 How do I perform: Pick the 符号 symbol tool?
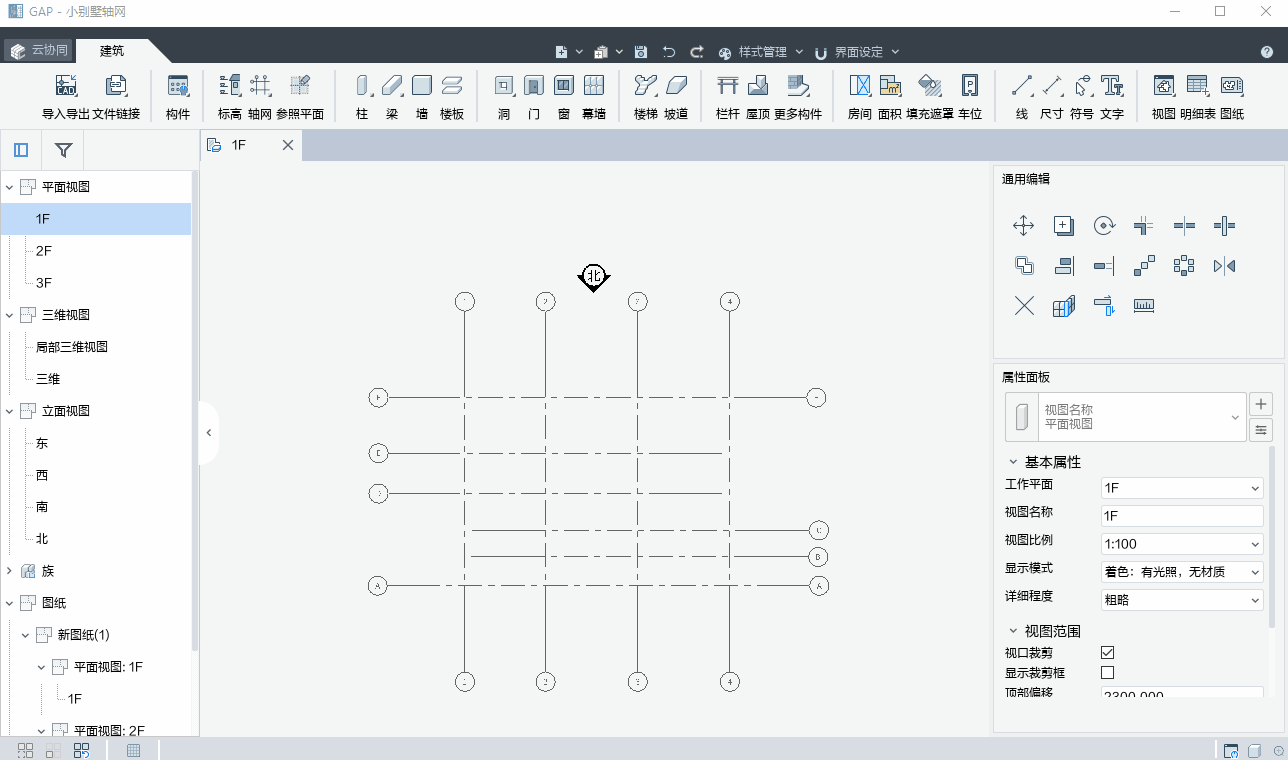click(1082, 97)
